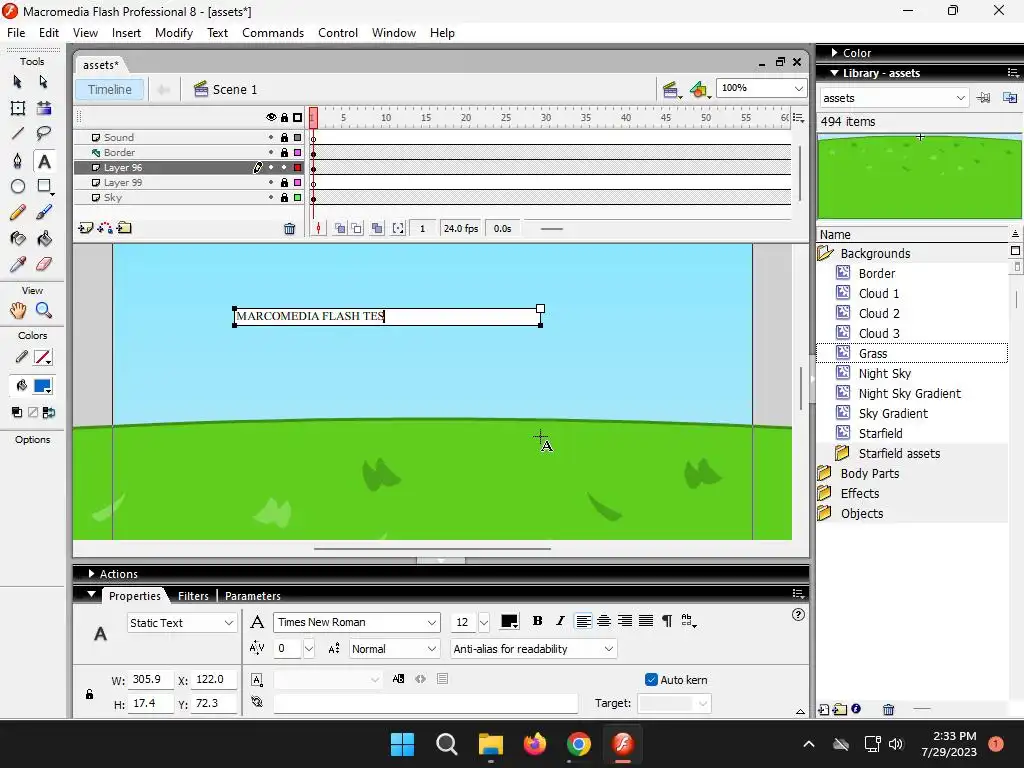Viewport: 1024px width, 768px height.
Task: Select the Lasso tool
Action: pyautogui.click(x=43, y=134)
